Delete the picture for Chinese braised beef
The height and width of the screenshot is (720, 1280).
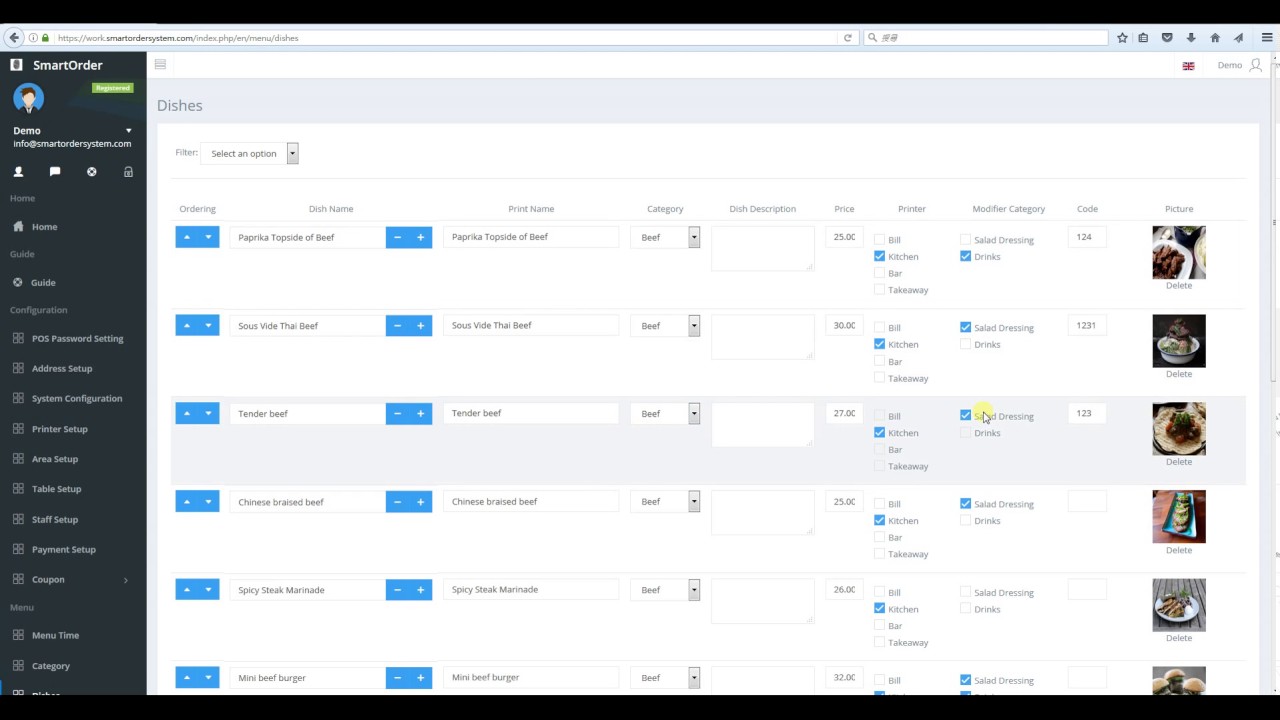point(1179,550)
